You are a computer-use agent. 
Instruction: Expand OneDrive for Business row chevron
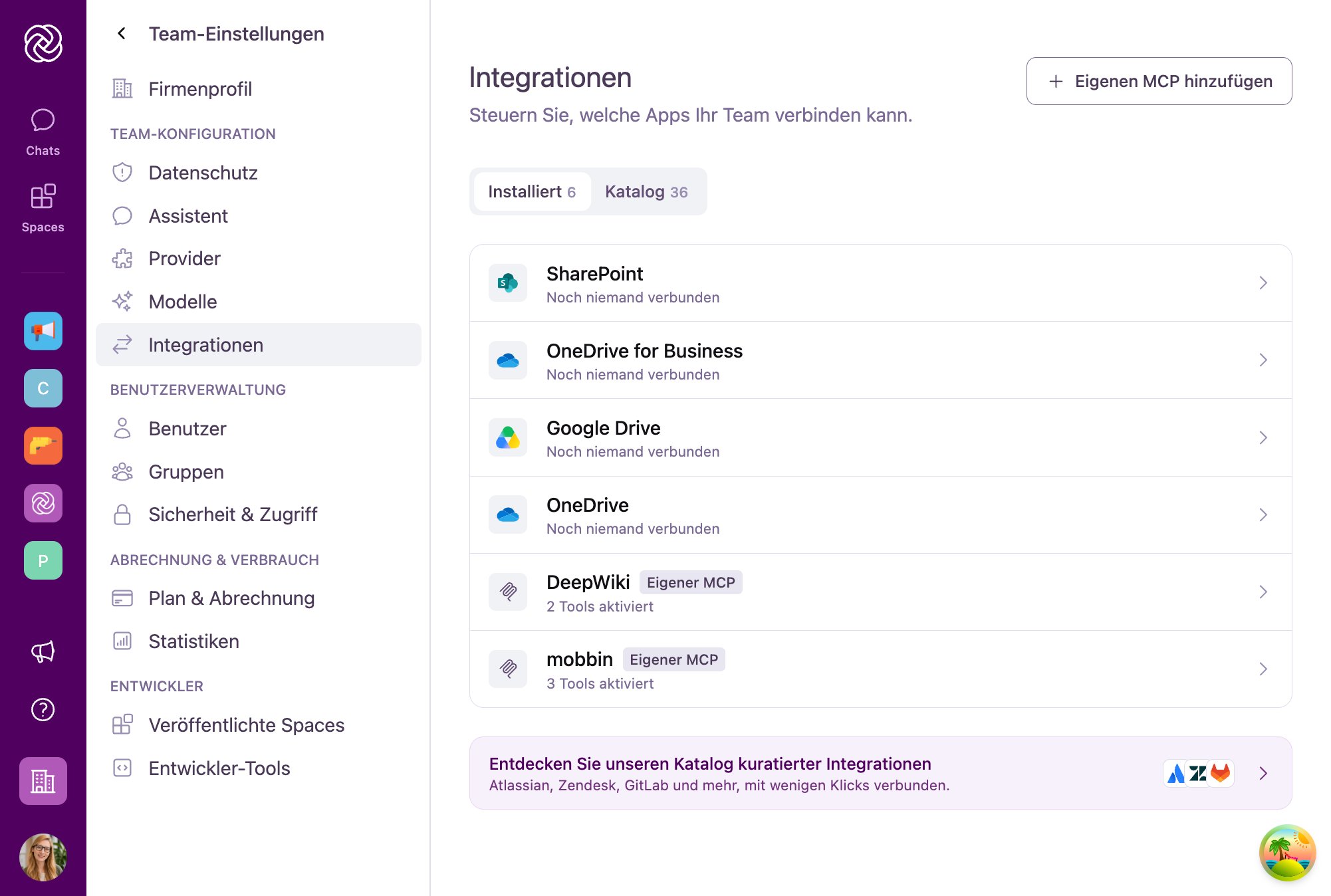1263,360
